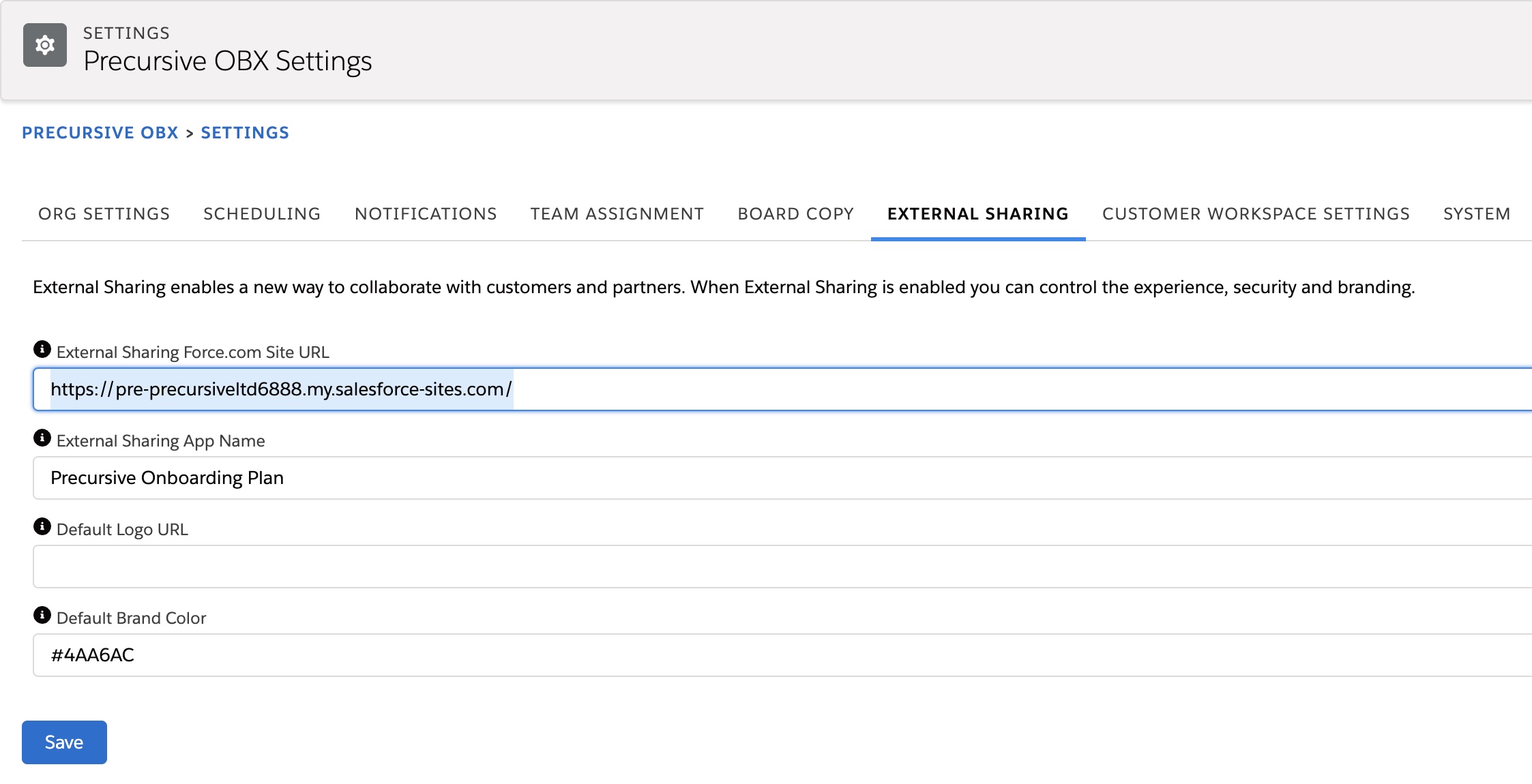Click the brand color field showing #4AA6AC
The image size is (1532, 784).
coord(477,655)
